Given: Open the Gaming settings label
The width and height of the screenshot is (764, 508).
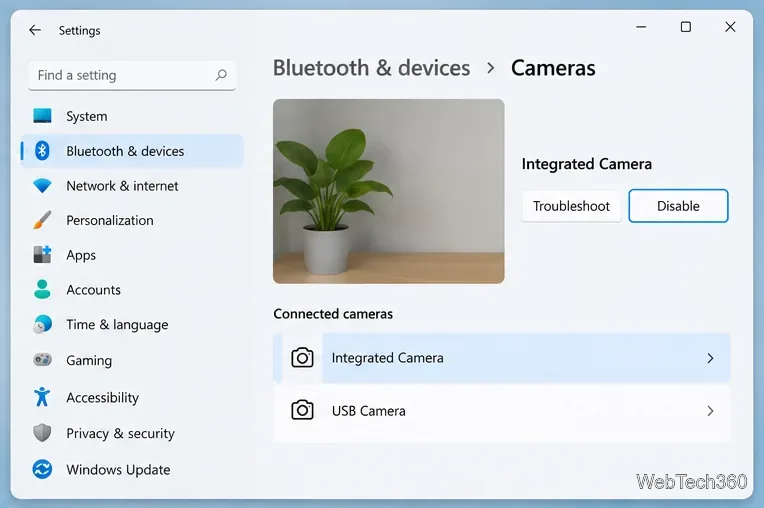Looking at the screenshot, I should pyautogui.click(x=89, y=360).
